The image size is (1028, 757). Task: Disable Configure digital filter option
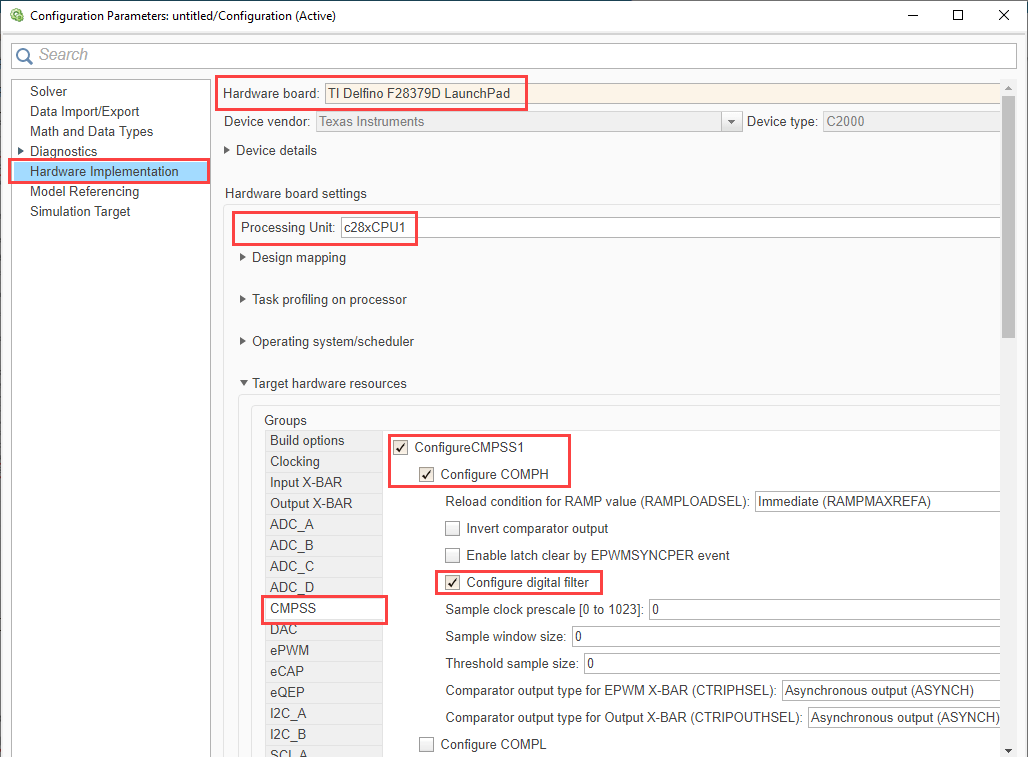[453, 582]
